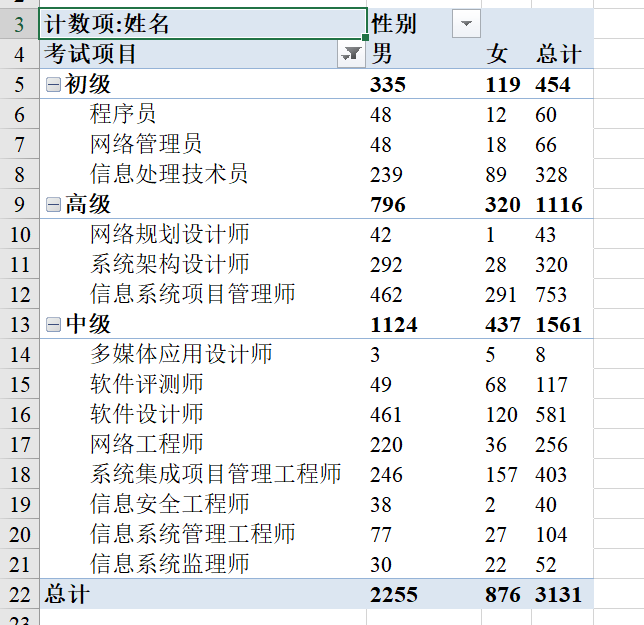Click the value 1561 中级 total
The image size is (644, 625).
pos(559,325)
